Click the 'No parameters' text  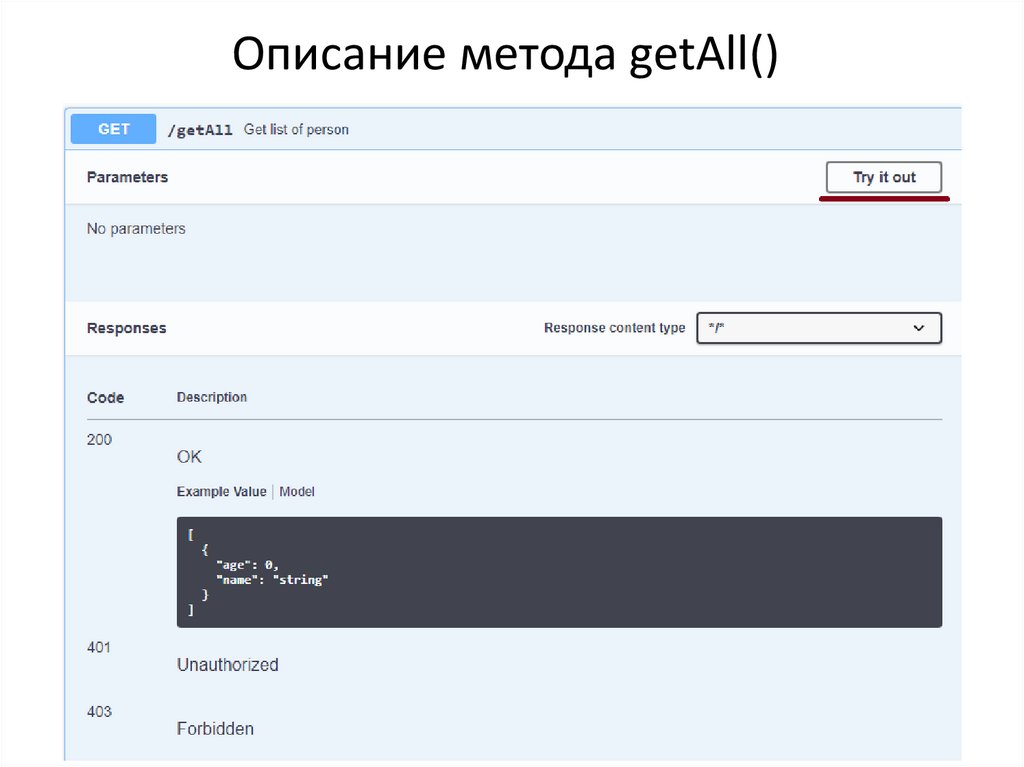136,229
